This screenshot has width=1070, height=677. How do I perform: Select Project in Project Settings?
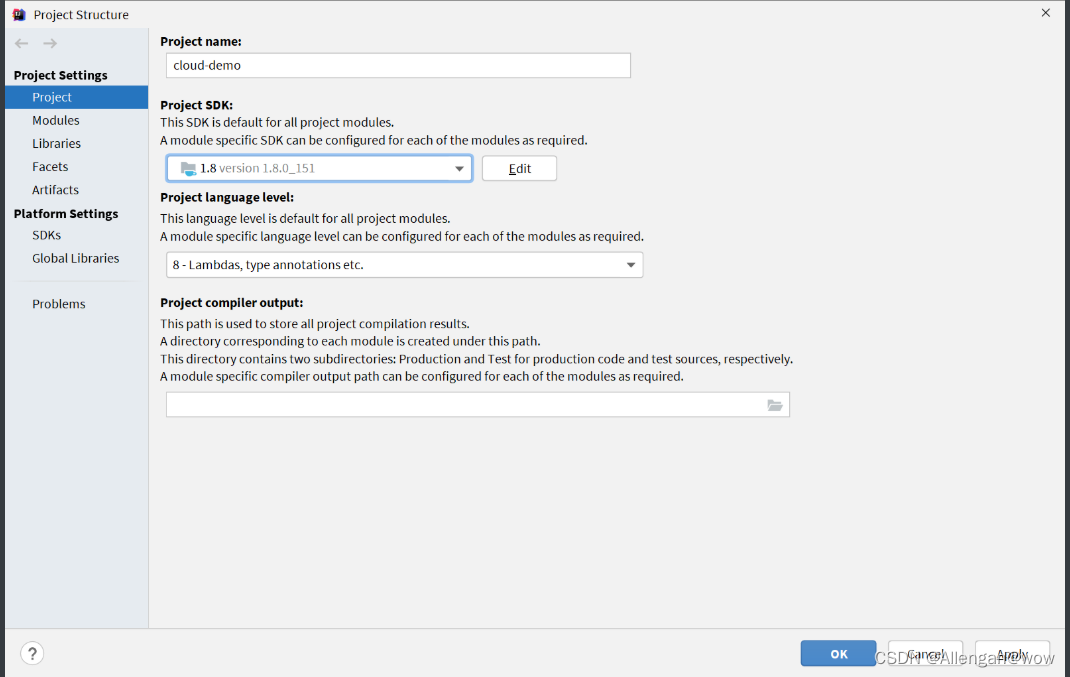coord(76,97)
